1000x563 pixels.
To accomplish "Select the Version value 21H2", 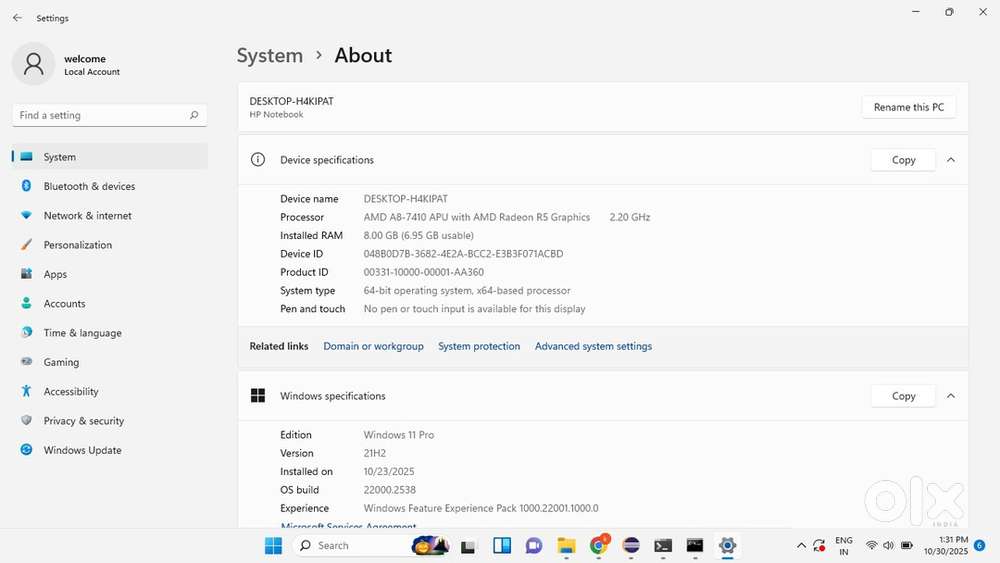I will (x=374, y=453).
